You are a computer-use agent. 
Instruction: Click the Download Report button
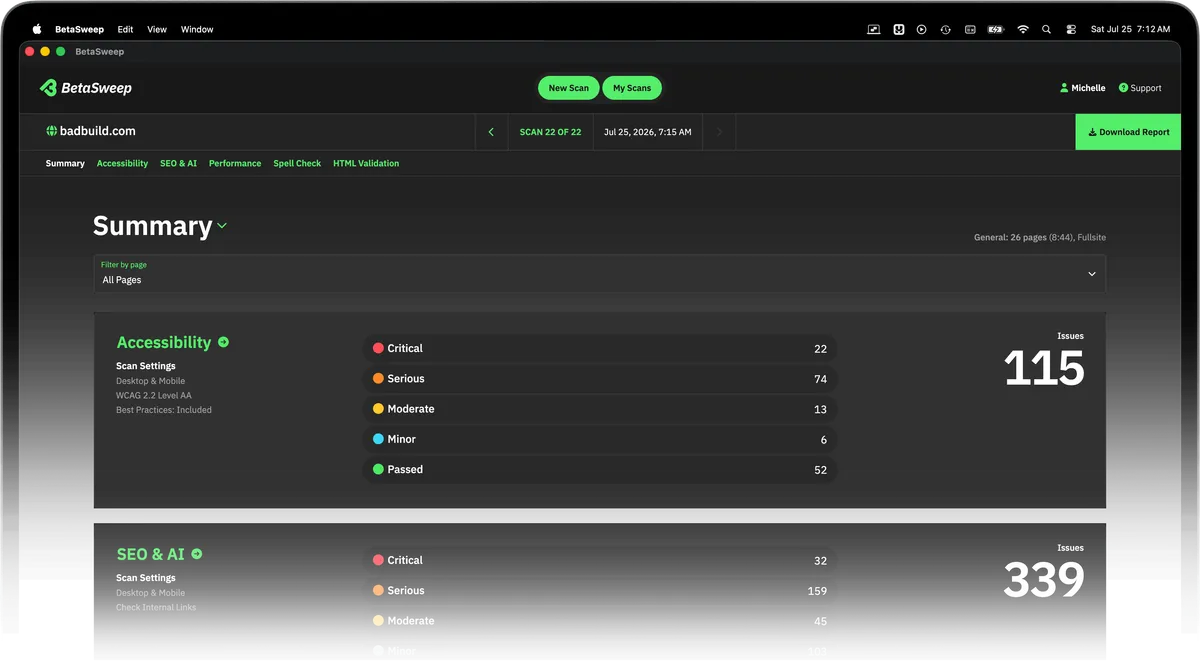click(1128, 132)
